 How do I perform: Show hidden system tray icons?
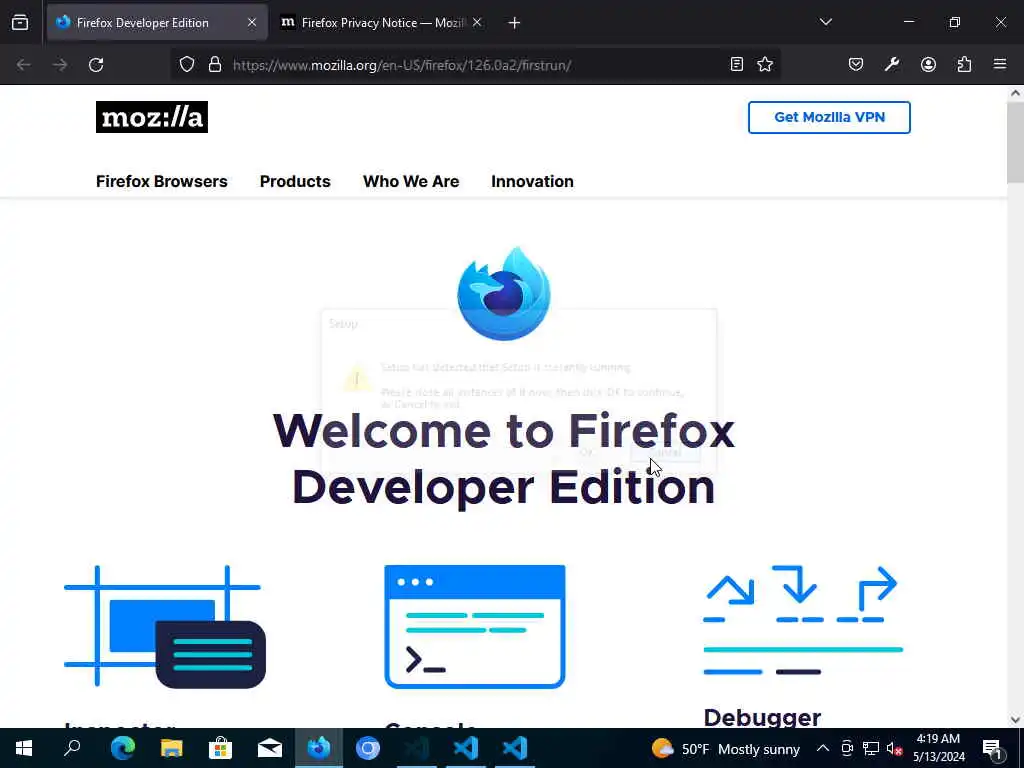coord(823,748)
